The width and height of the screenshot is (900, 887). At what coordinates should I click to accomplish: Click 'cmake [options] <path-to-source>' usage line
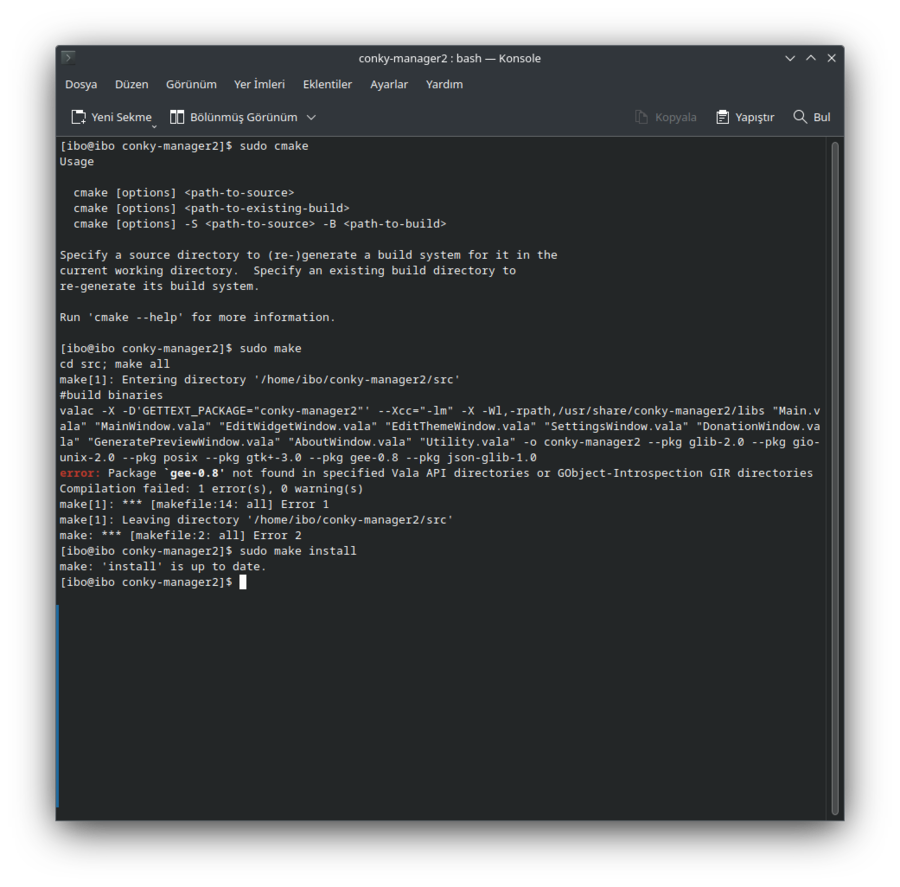(184, 193)
